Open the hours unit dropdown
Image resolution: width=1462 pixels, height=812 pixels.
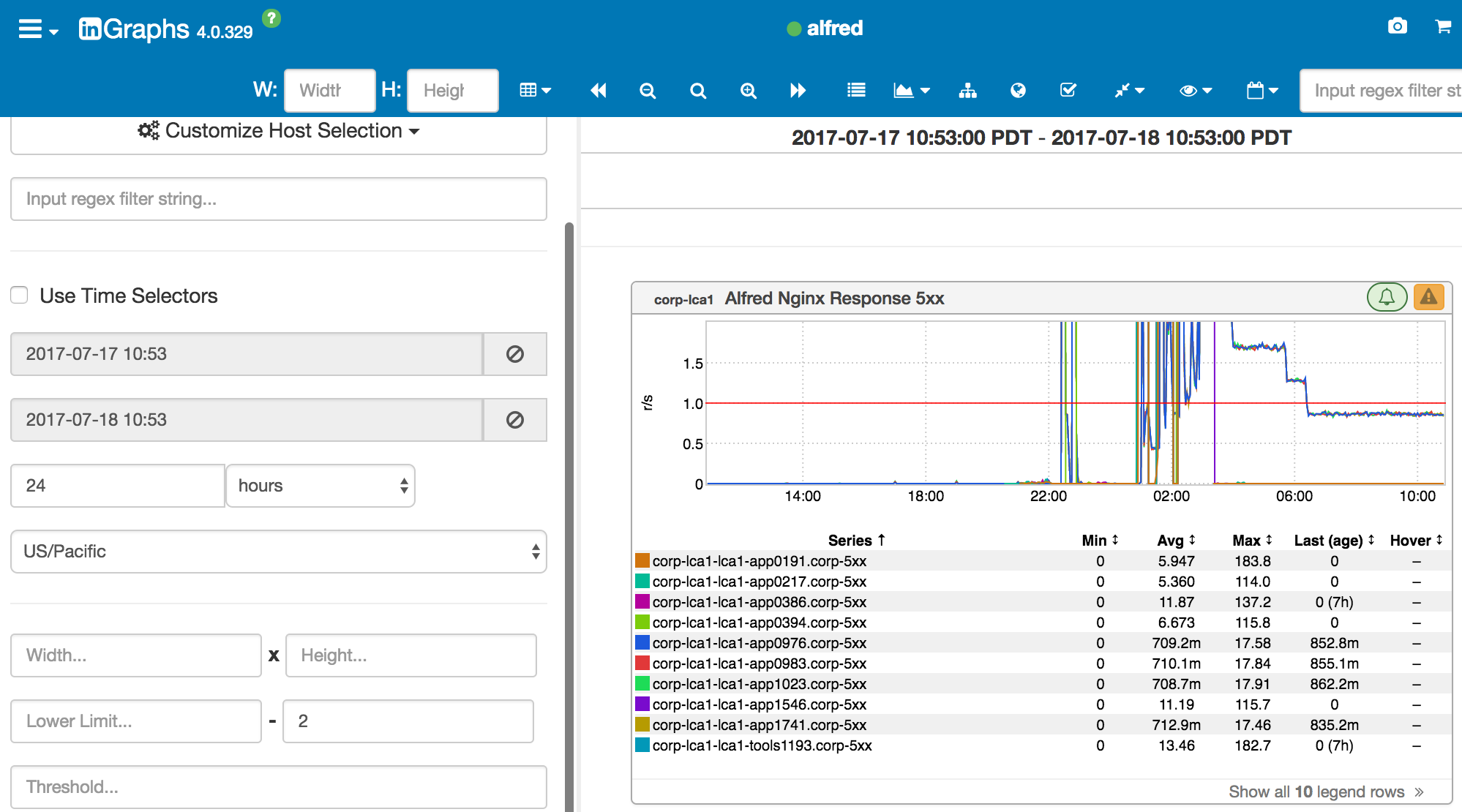coord(320,486)
